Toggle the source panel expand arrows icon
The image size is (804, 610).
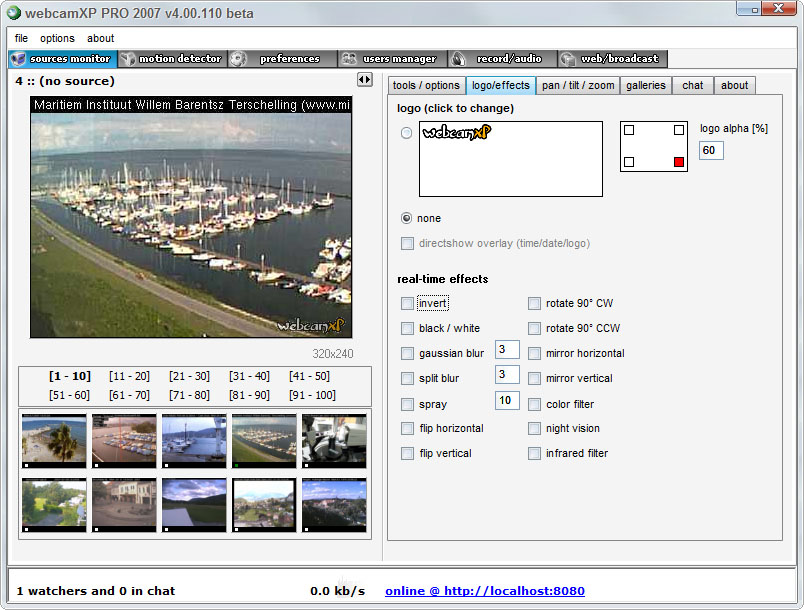click(365, 79)
